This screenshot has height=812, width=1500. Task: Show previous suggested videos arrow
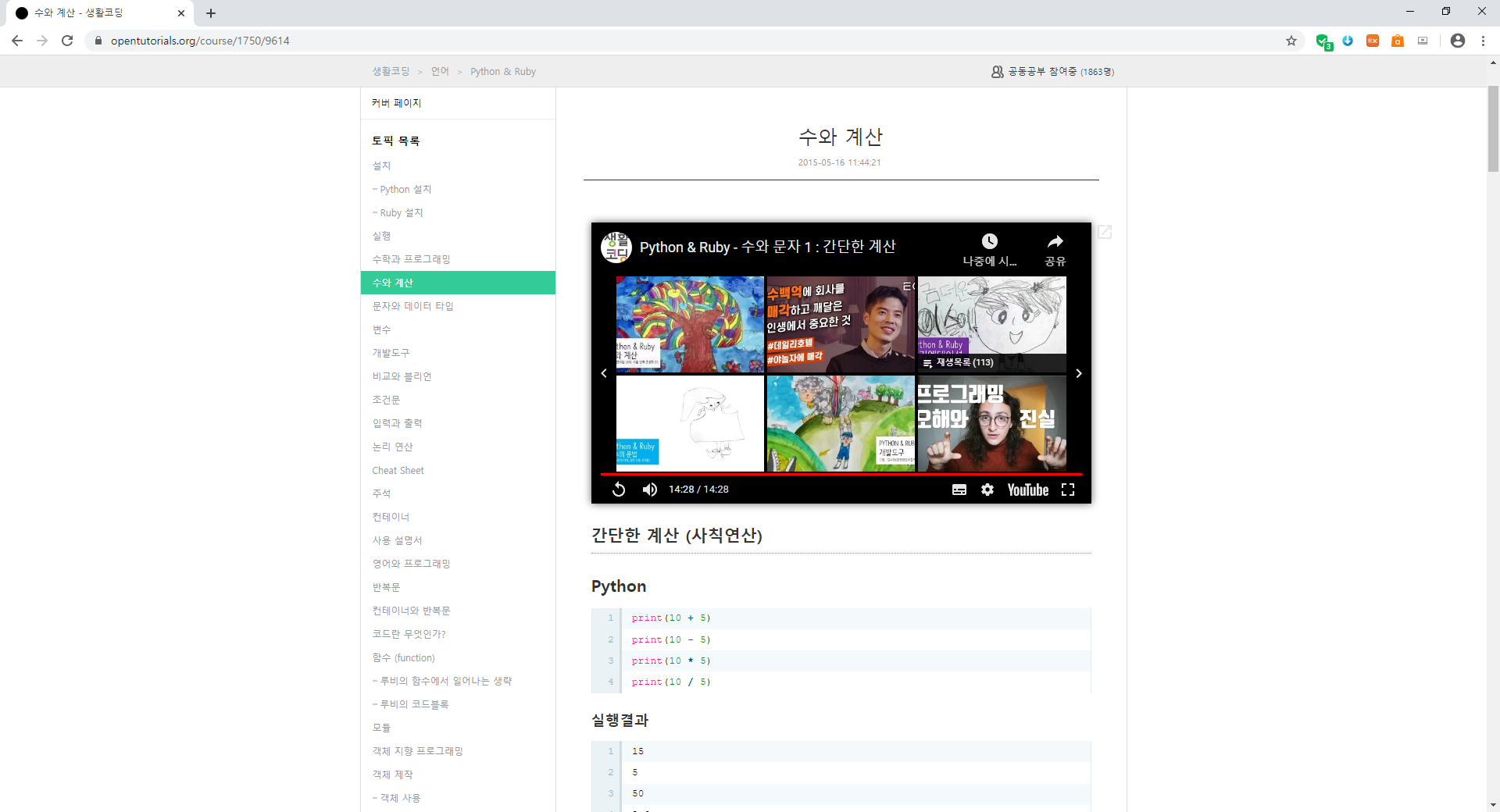pos(604,373)
